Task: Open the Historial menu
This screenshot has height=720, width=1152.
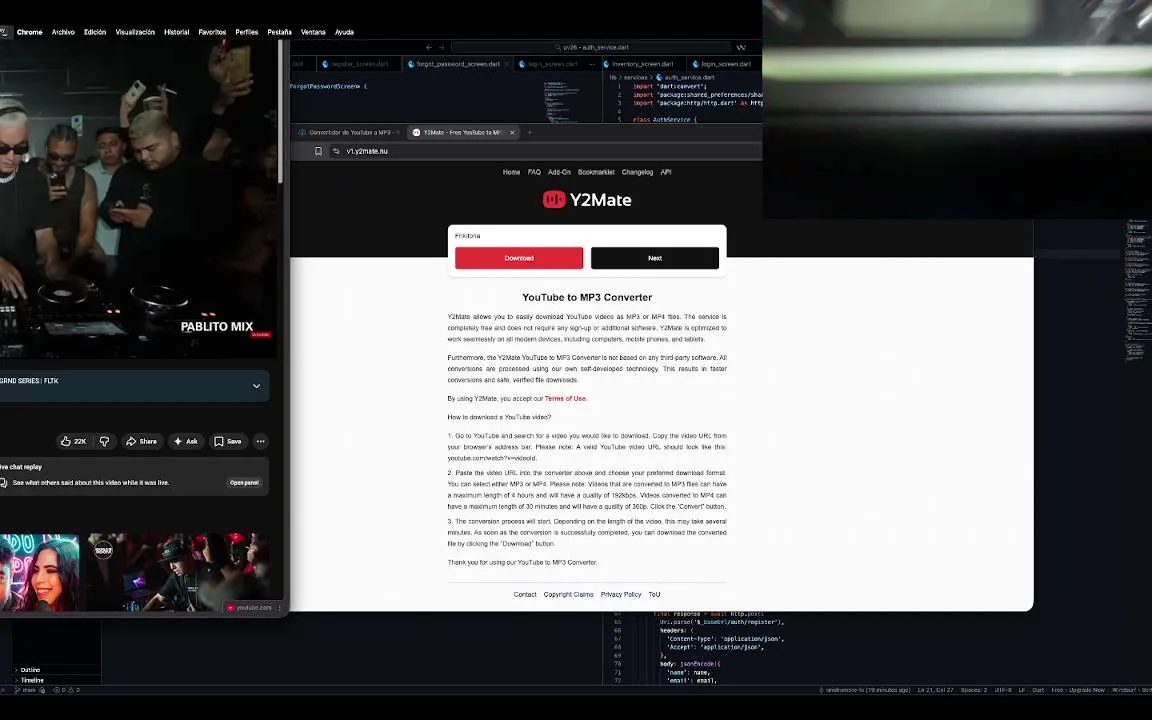Action: pos(176,32)
